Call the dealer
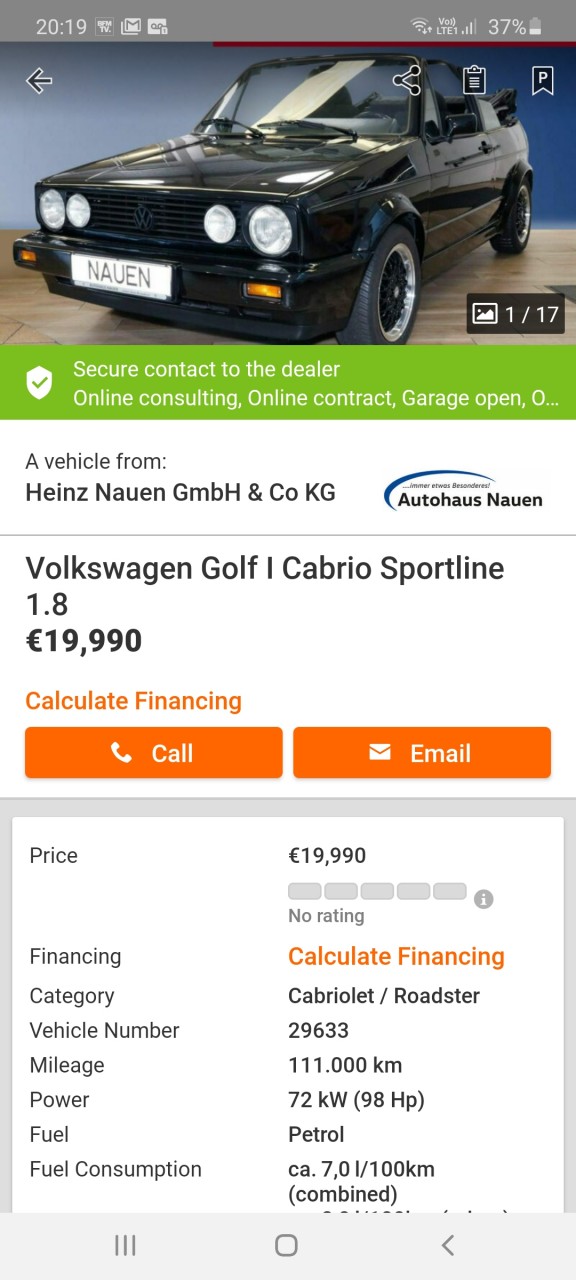576x1280 pixels. point(154,753)
